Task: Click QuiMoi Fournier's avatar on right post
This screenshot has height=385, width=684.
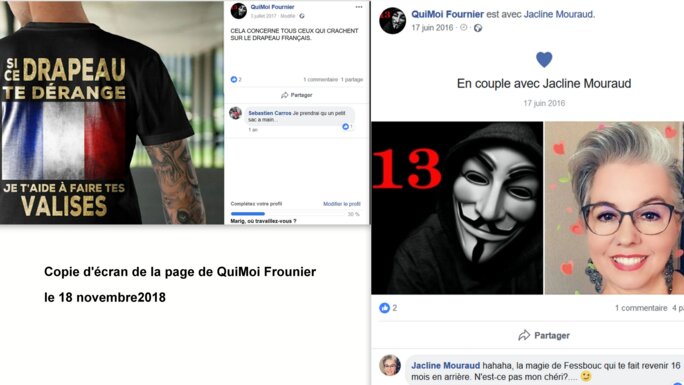Action: tap(393, 20)
